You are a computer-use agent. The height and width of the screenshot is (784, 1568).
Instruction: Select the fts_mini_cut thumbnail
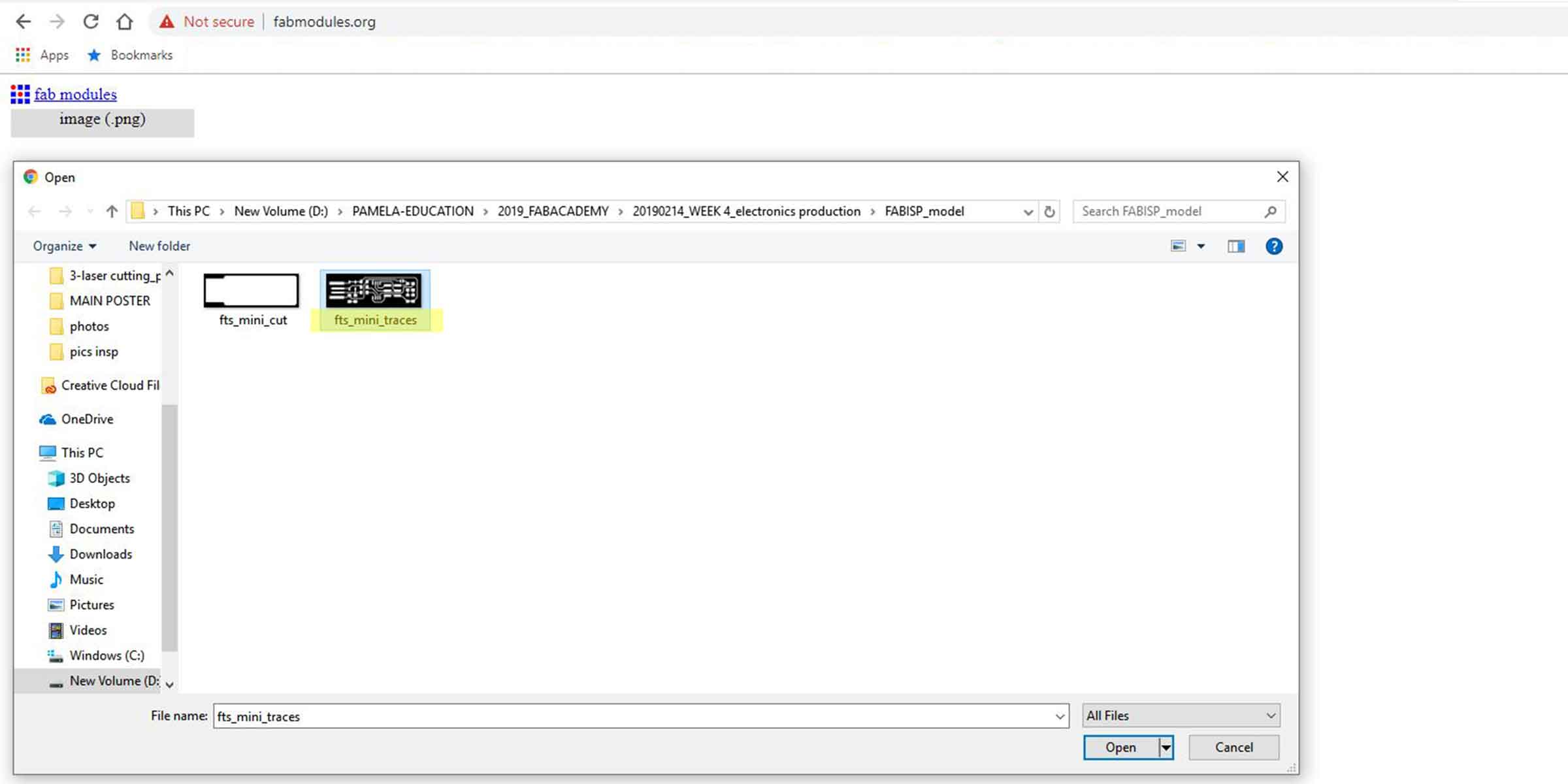tap(252, 291)
